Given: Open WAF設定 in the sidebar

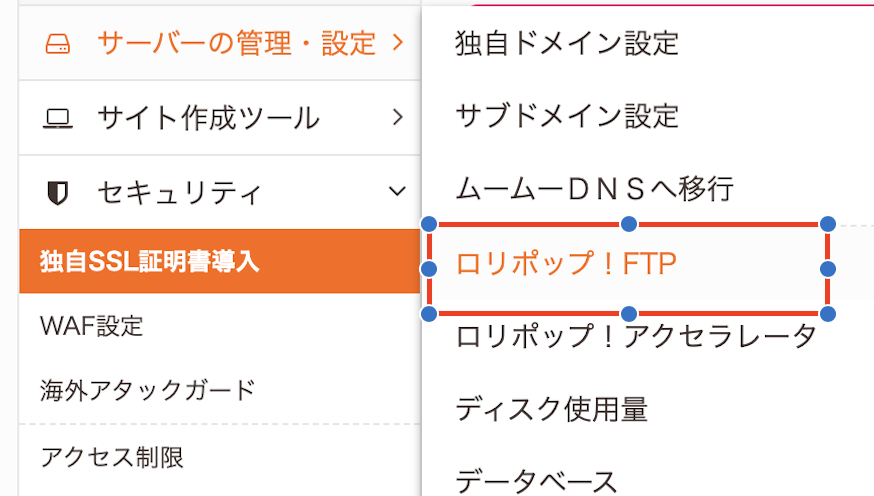Looking at the screenshot, I should click(92, 326).
